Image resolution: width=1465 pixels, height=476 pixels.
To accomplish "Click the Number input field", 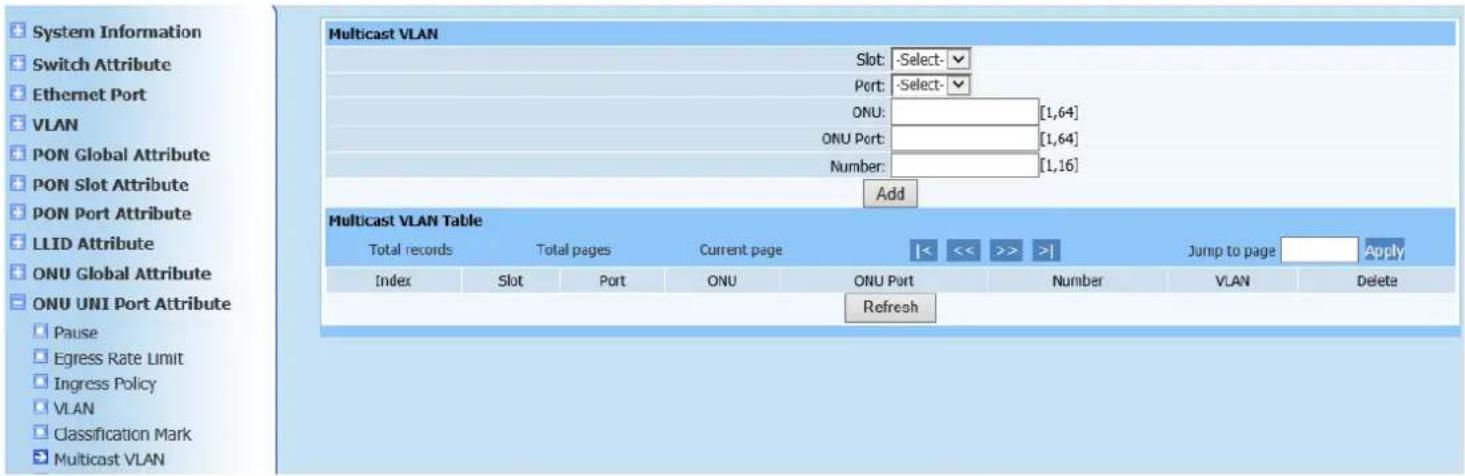I will pyautogui.click(x=964, y=166).
